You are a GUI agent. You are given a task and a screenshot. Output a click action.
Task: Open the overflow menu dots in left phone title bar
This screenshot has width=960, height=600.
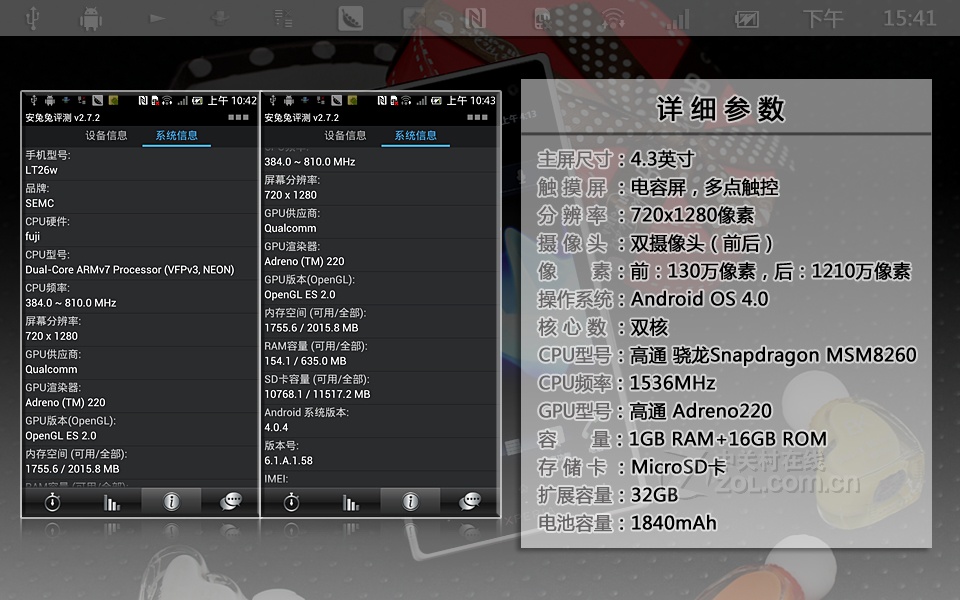tap(238, 118)
